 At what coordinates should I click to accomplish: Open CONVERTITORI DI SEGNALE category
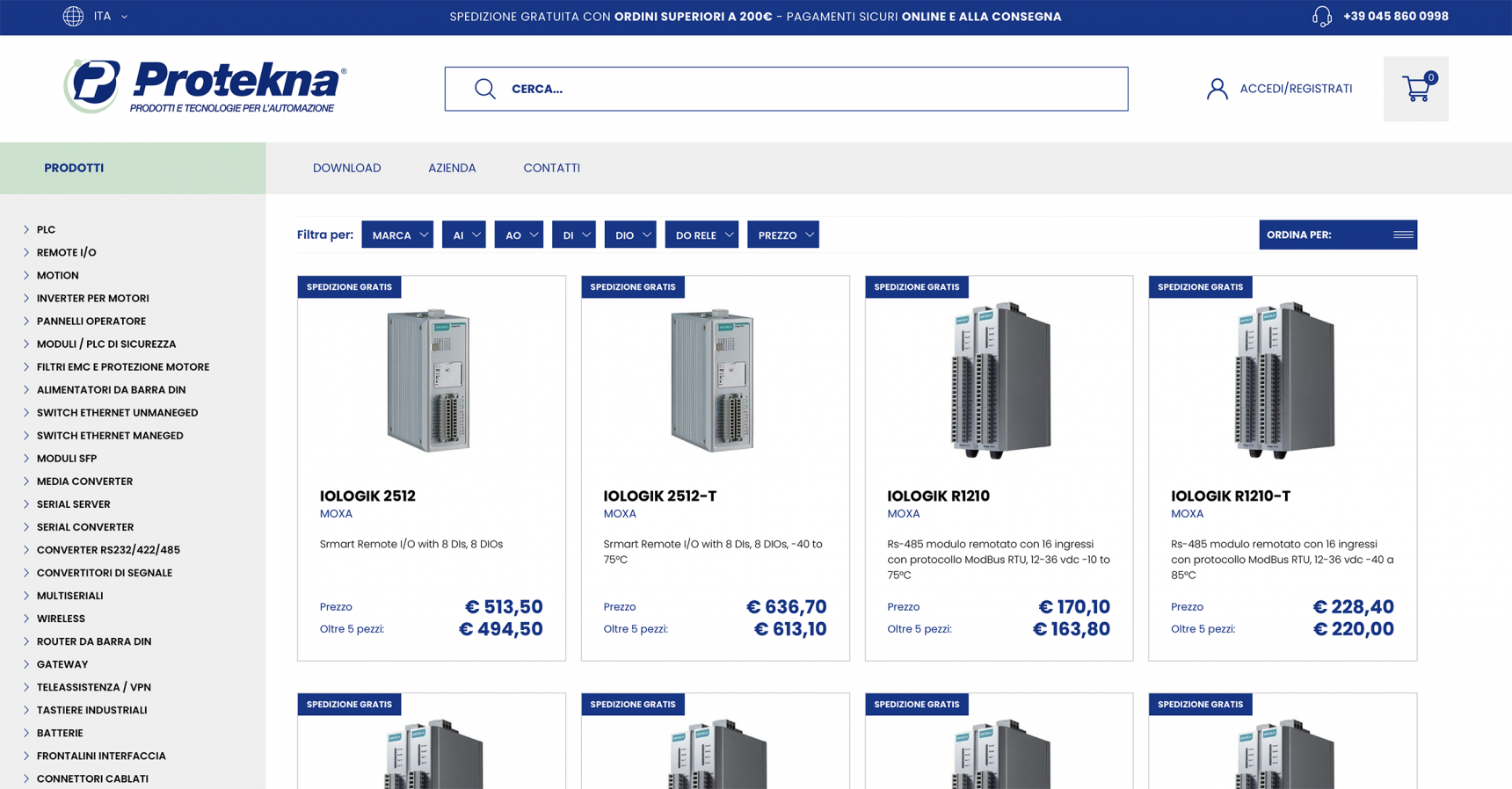[104, 572]
